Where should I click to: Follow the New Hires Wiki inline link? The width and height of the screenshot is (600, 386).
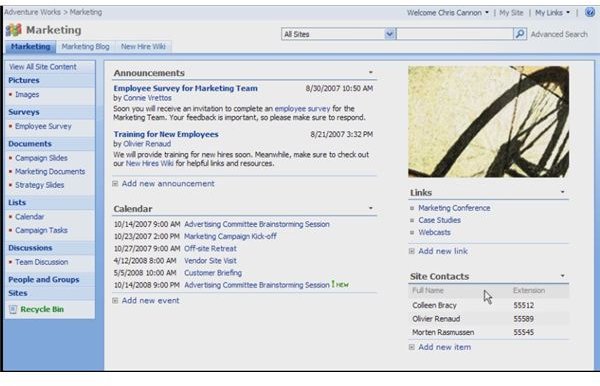pyautogui.click(x=150, y=163)
